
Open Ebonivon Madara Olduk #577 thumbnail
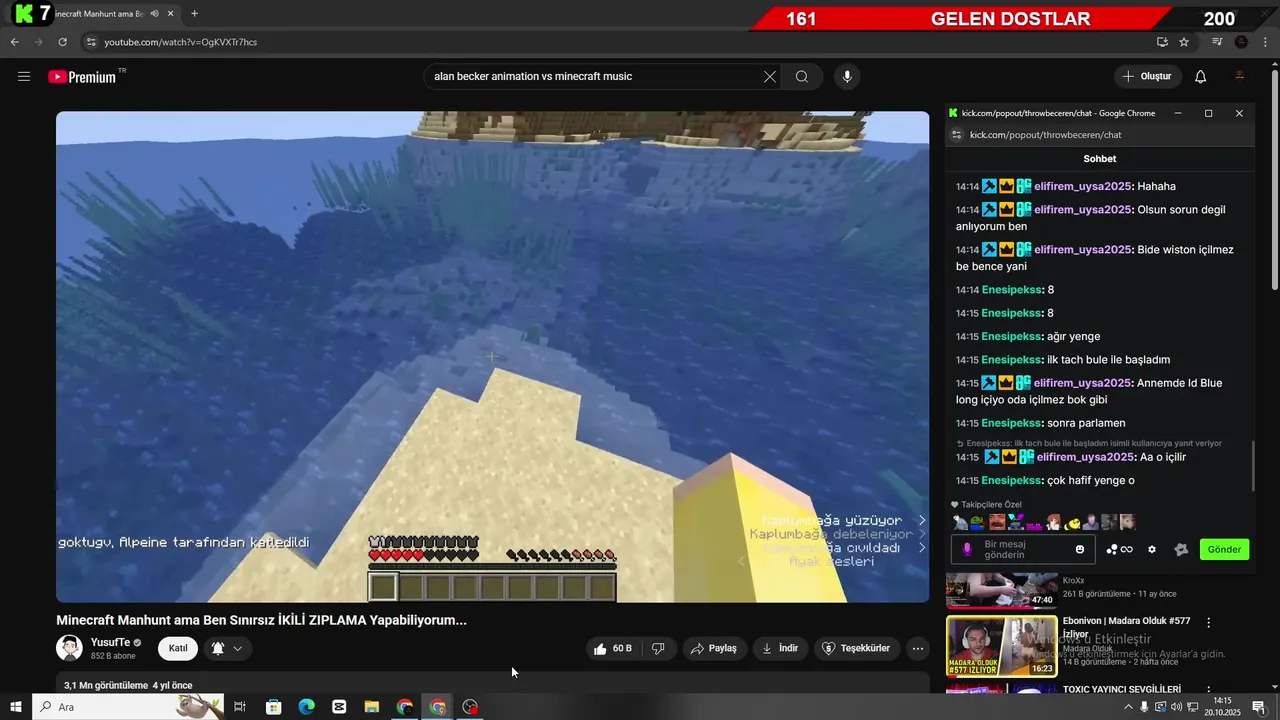(x=1002, y=647)
